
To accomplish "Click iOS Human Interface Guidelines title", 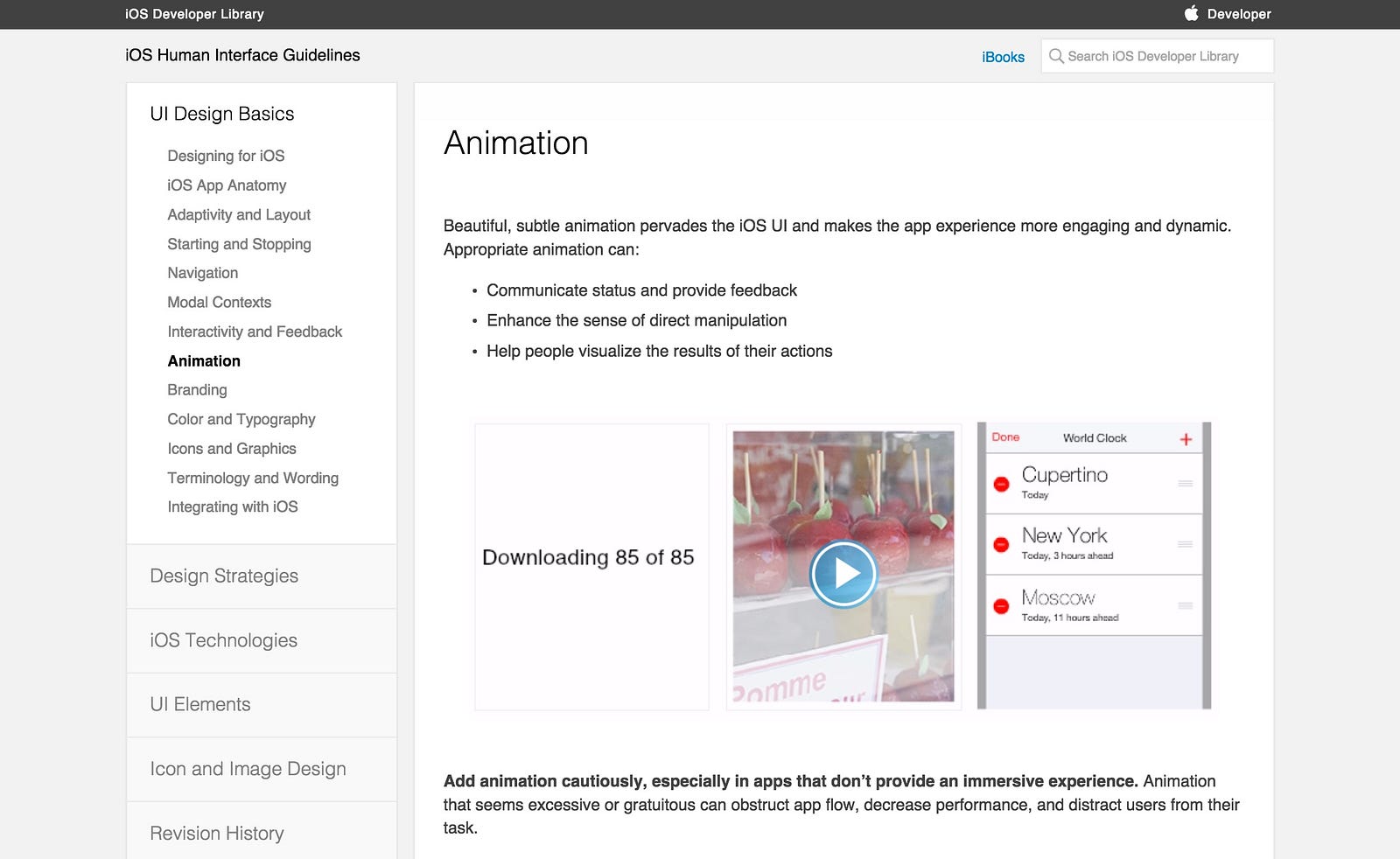I will (x=242, y=55).
